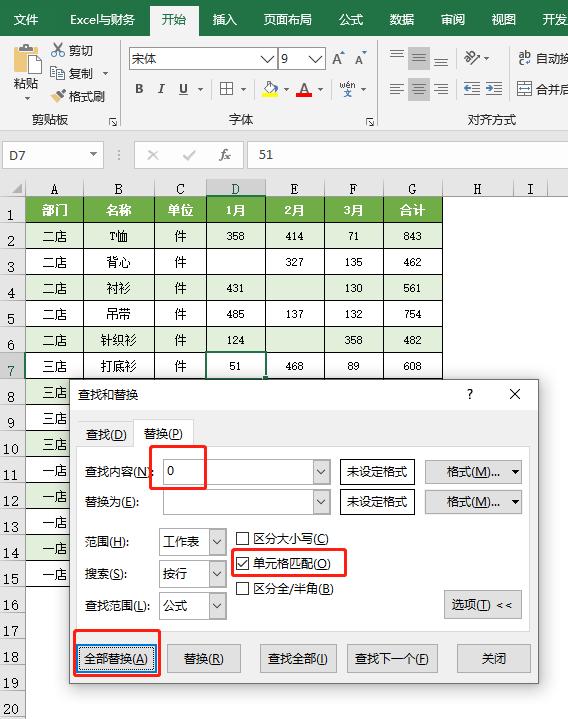Image resolution: width=568 pixels, height=719 pixels.
Task: Click 查找下一个(F) Find Next button
Action: [392, 658]
